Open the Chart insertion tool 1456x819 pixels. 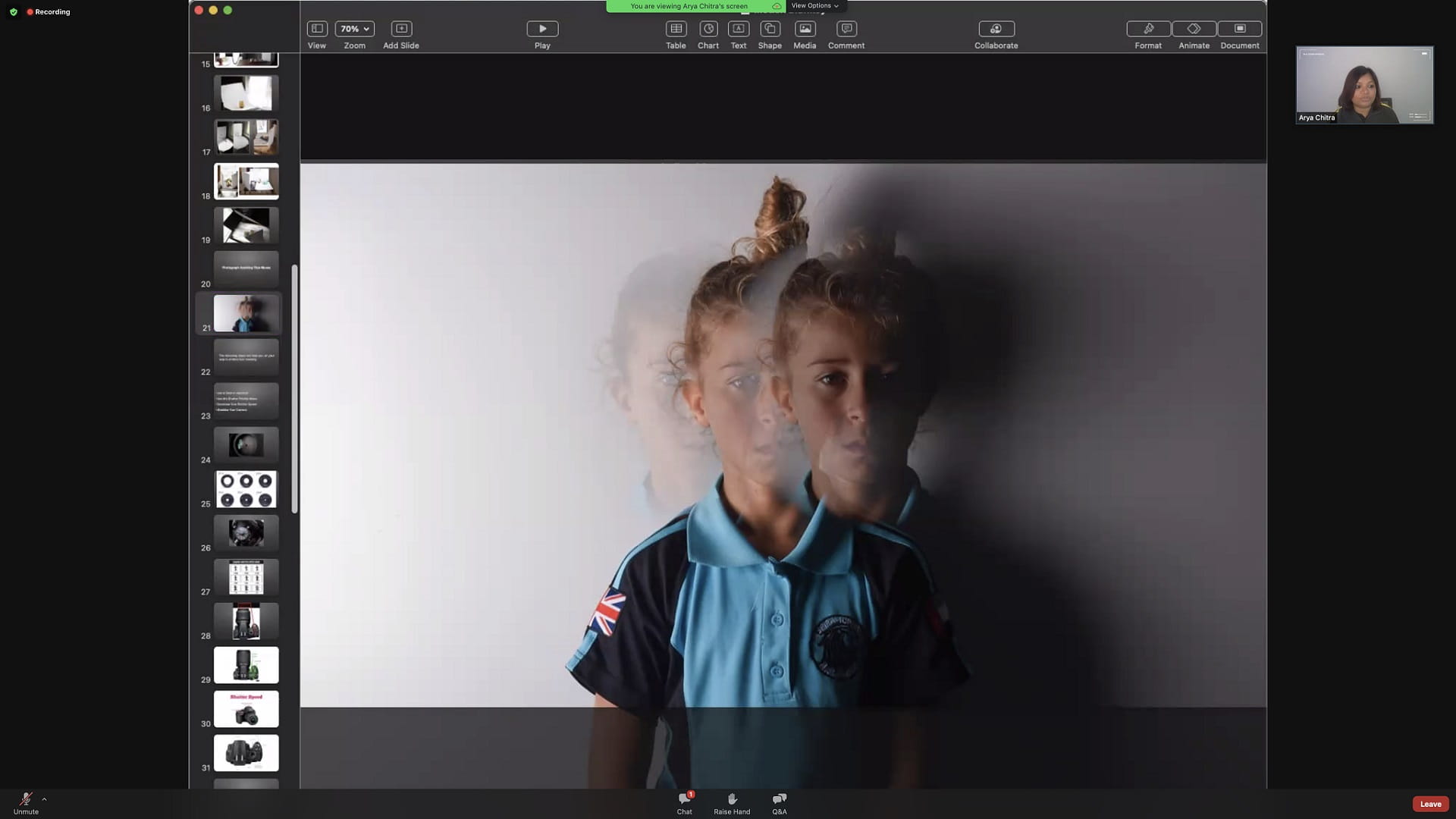tap(708, 29)
